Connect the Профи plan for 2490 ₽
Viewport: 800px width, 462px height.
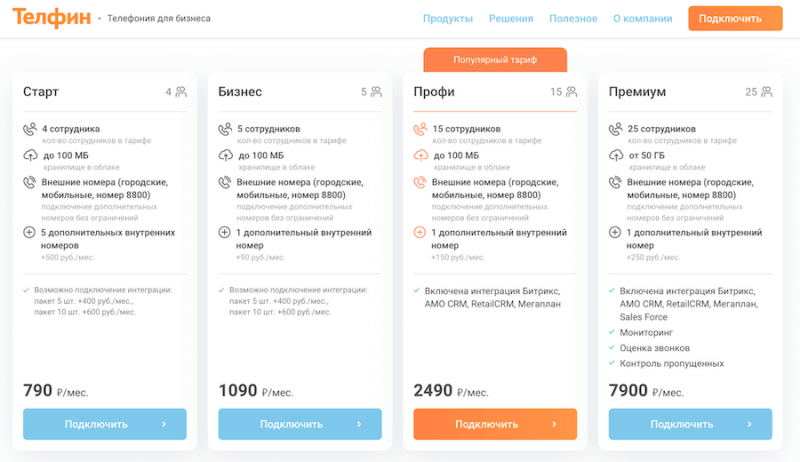pyautogui.click(x=495, y=424)
